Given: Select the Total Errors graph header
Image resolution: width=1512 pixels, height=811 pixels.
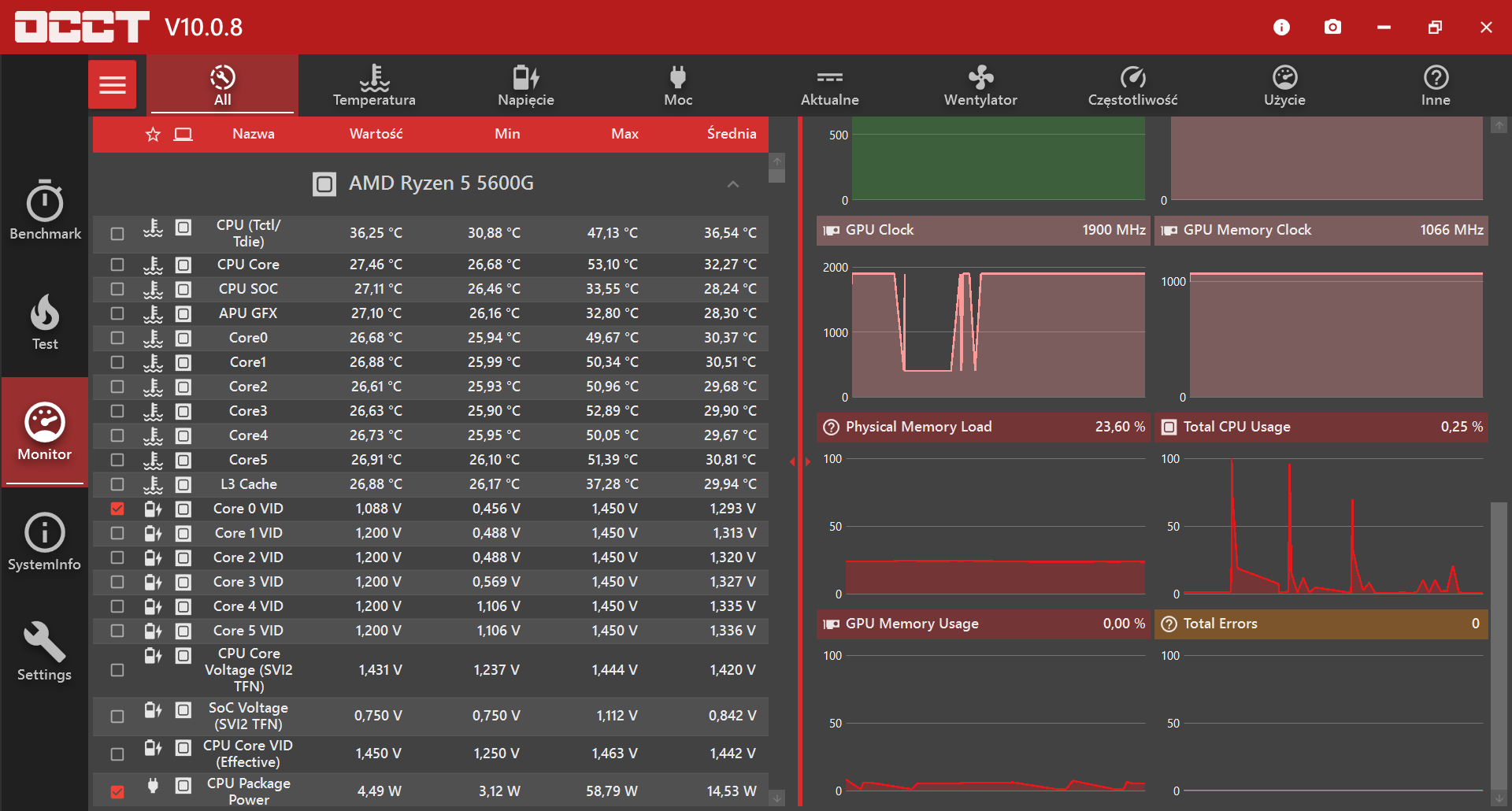Looking at the screenshot, I should (x=1321, y=624).
